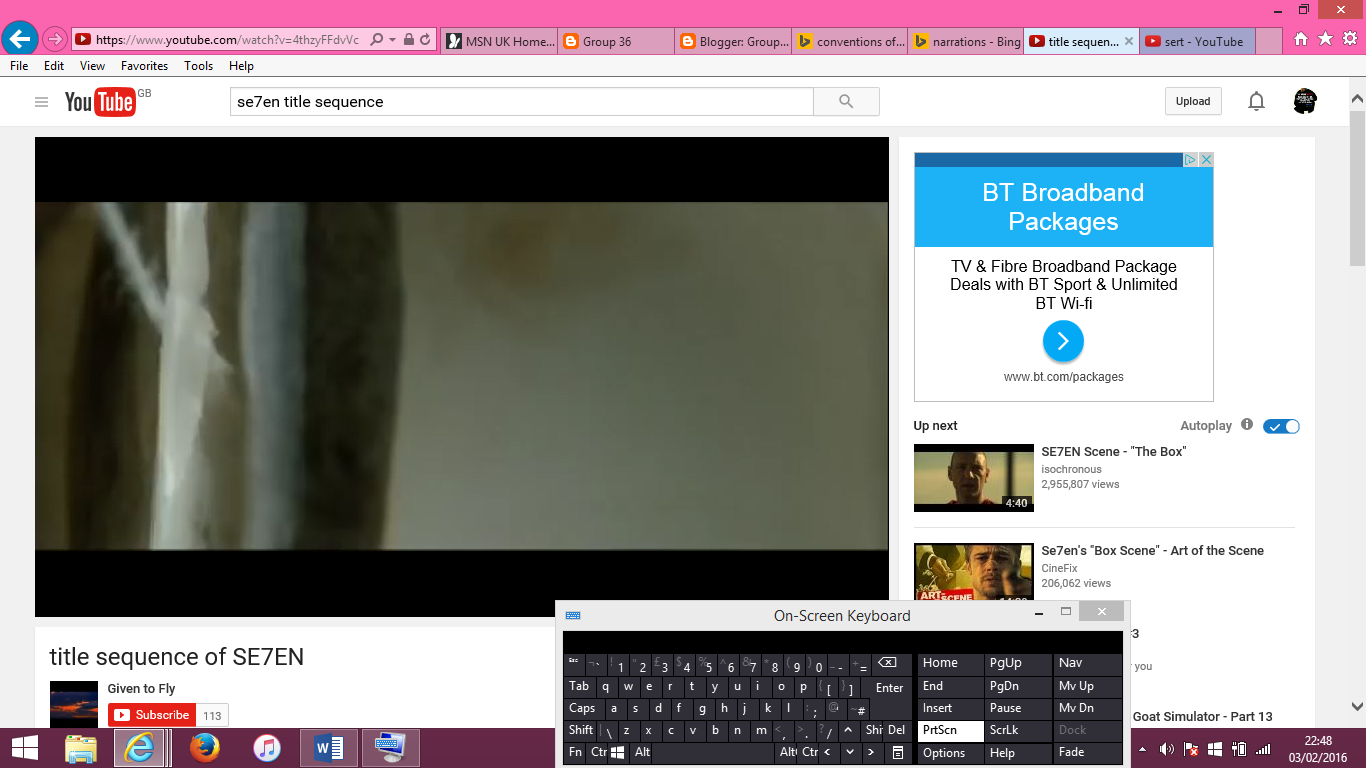Image resolution: width=1366 pixels, height=768 pixels.
Task: Open iTunes from the taskbar
Action: 266,748
